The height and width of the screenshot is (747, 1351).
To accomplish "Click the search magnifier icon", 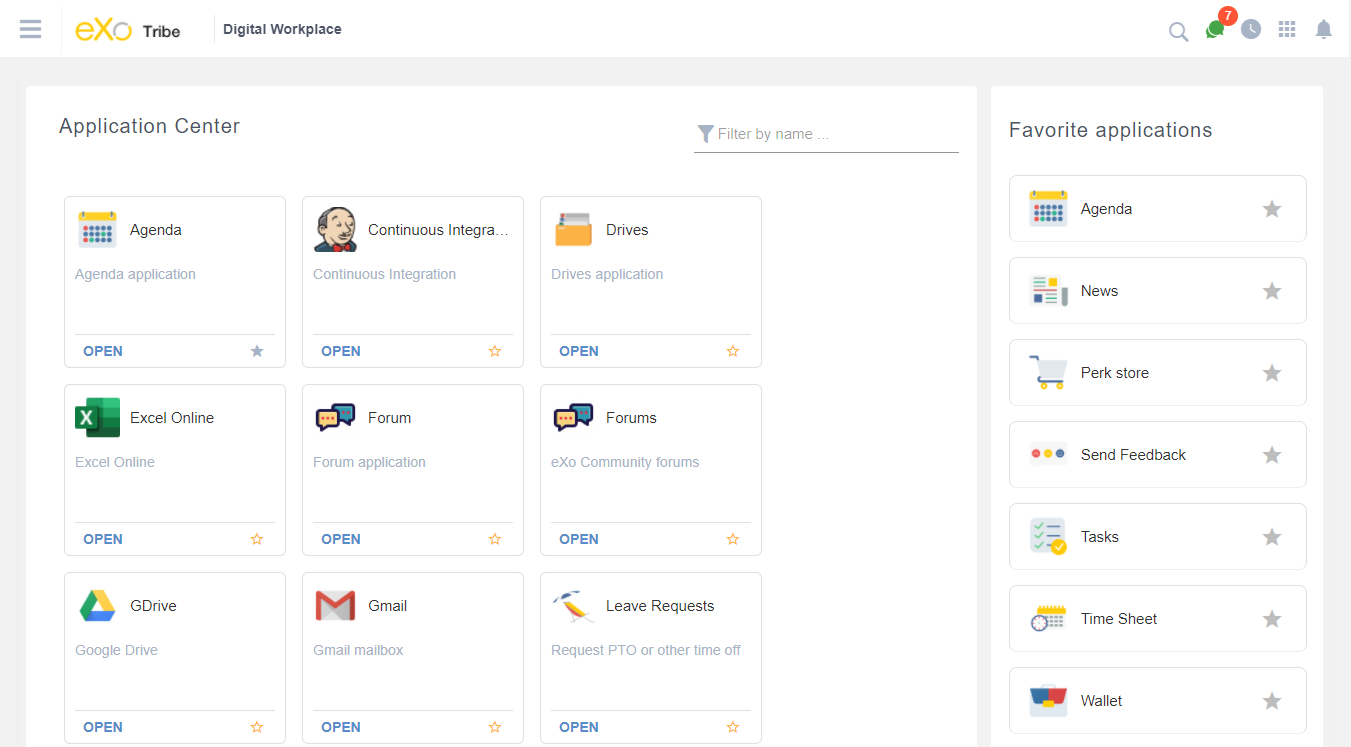I will pos(1178,31).
